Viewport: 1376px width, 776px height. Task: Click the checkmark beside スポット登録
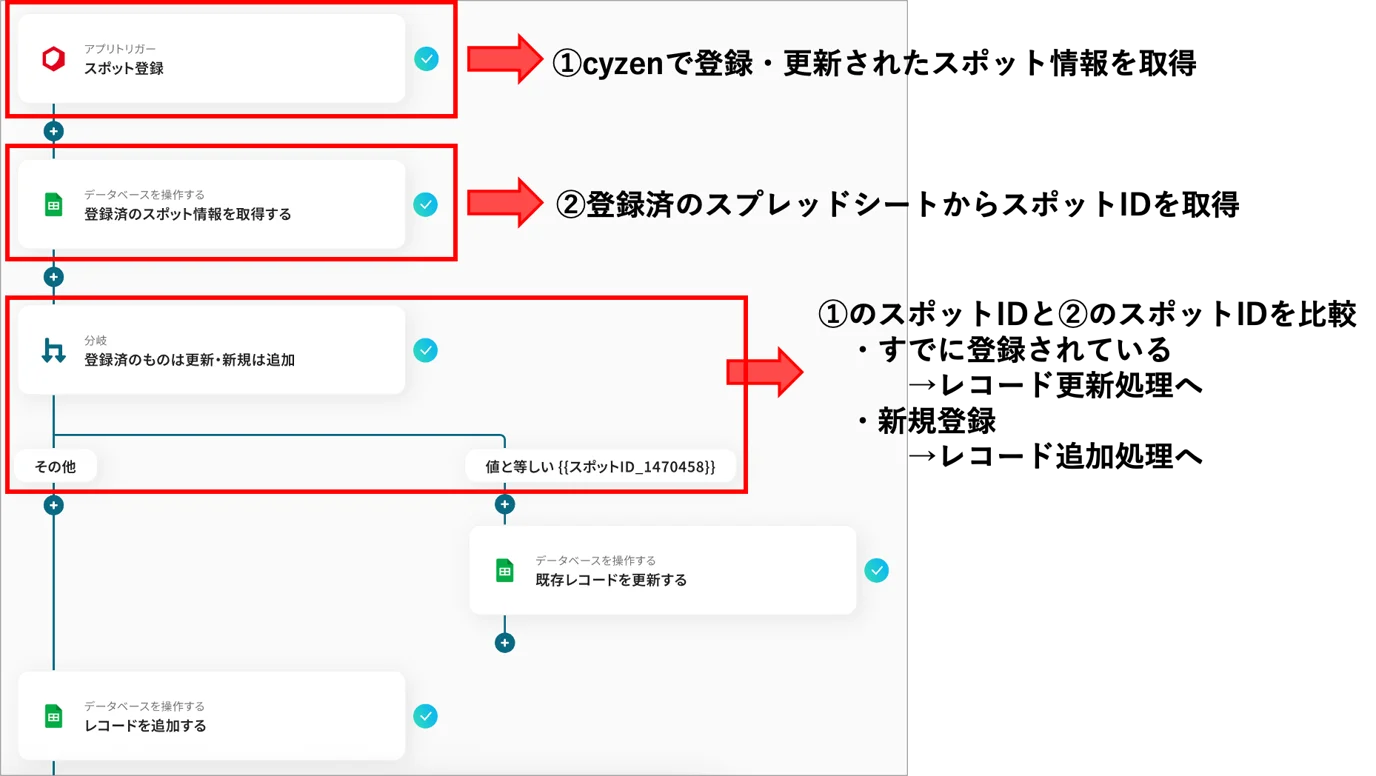tap(426, 59)
